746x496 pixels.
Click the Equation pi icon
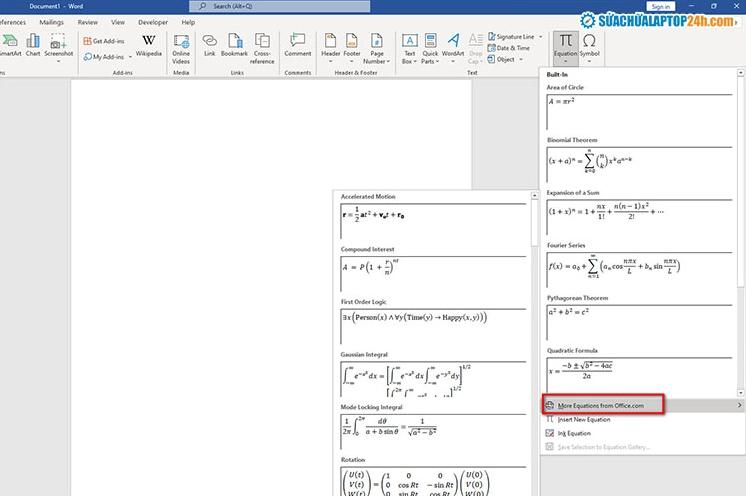click(x=566, y=41)
